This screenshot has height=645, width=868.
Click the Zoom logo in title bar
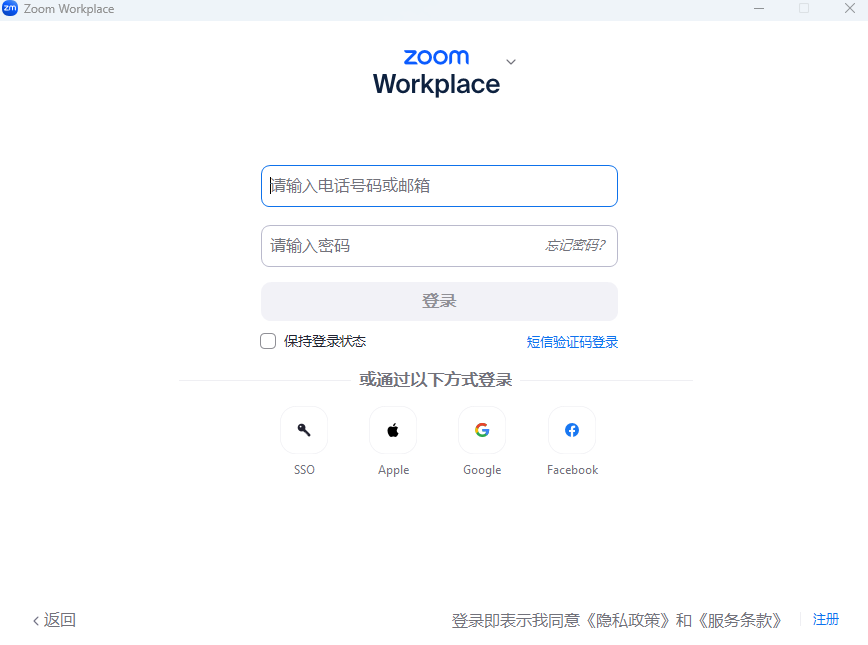[10, 8]
